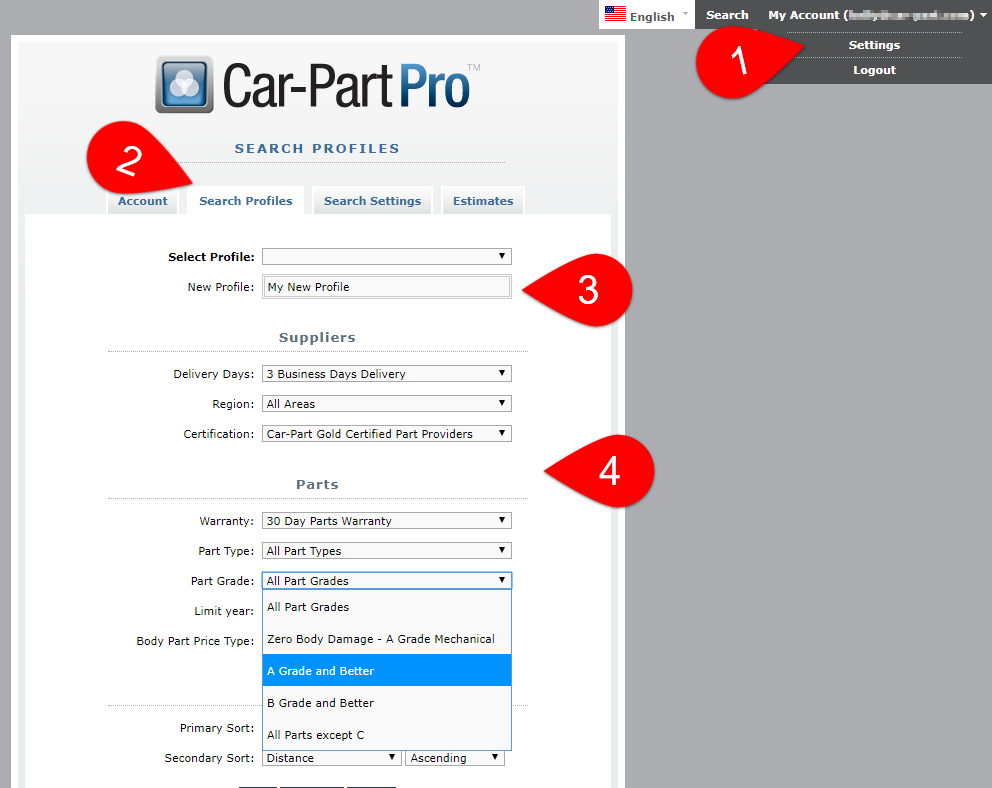Click the Primary Sort label

pos(216,728)
